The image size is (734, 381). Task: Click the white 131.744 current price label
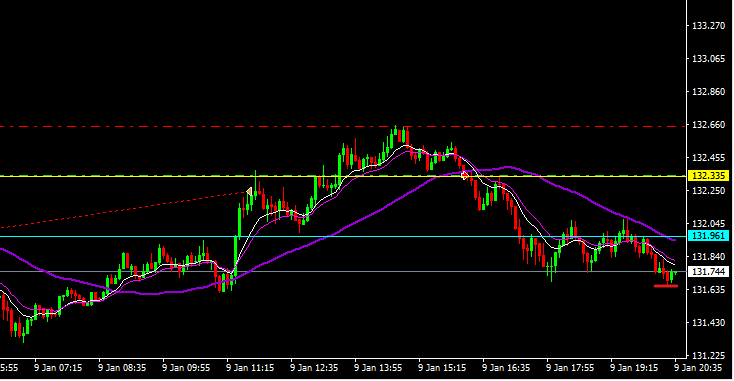(x=709, y=271)
